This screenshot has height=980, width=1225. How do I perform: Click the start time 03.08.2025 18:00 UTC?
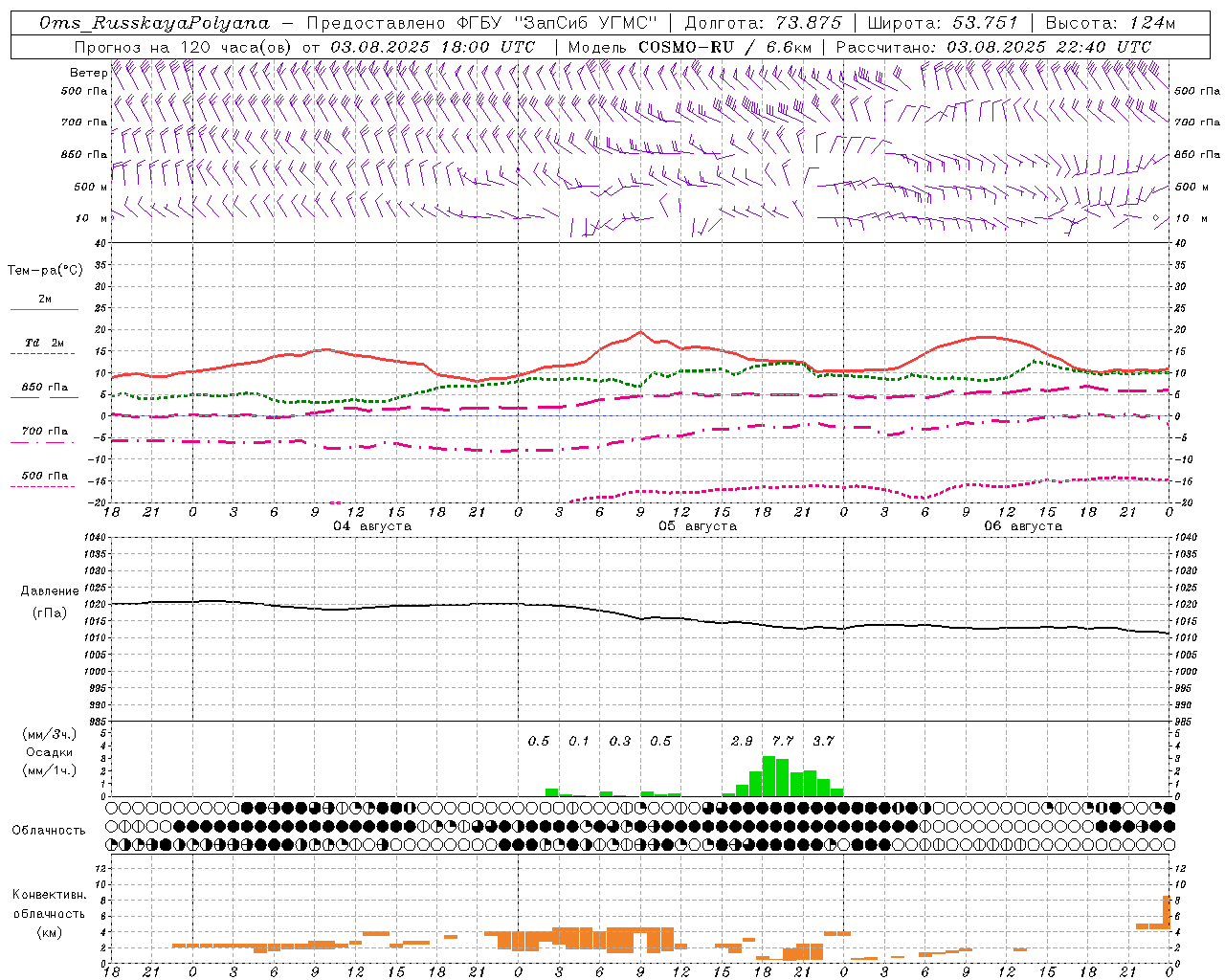click(x=433, y=47)
